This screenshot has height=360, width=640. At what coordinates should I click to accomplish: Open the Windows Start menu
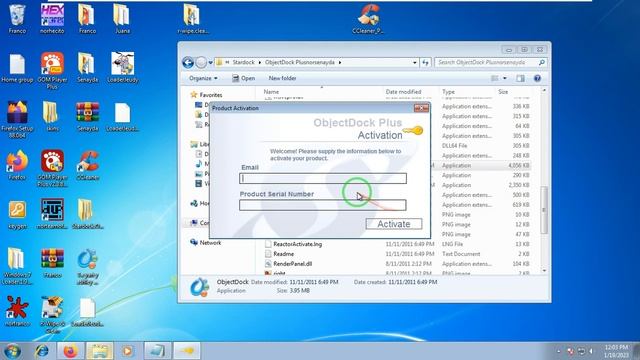click(x=13, y=351)
